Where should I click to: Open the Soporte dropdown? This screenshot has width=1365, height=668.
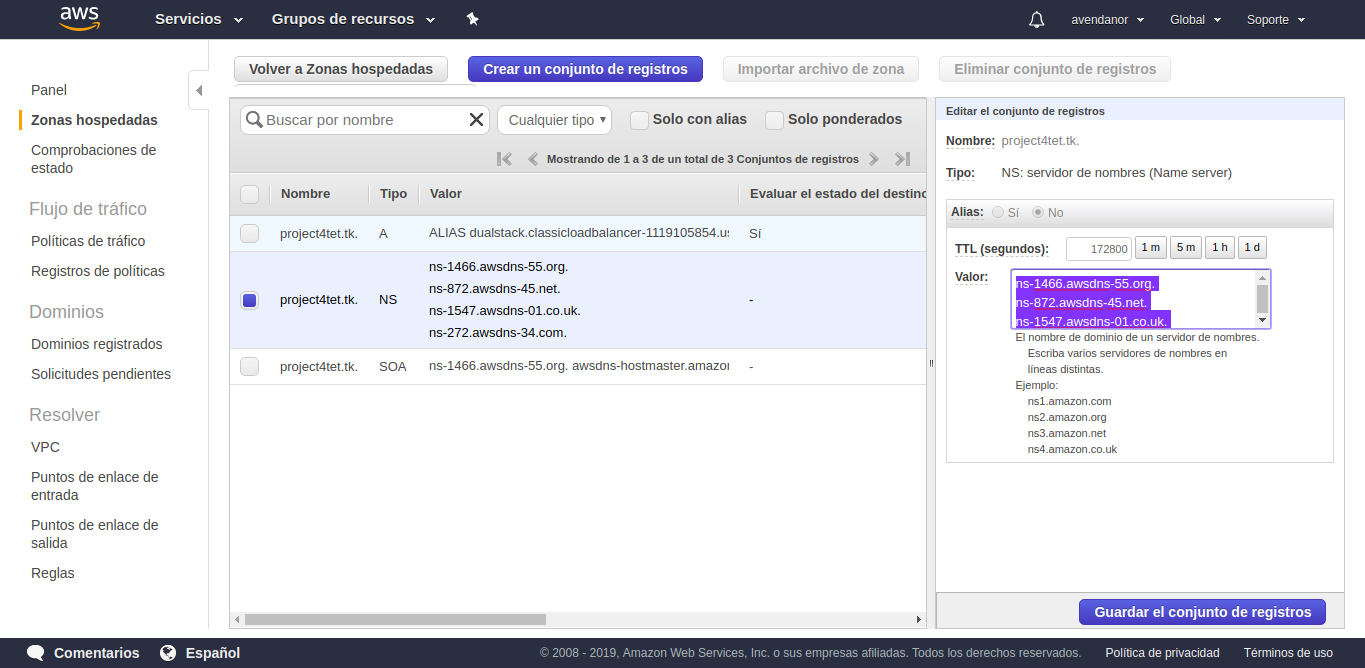(1276, 20)
